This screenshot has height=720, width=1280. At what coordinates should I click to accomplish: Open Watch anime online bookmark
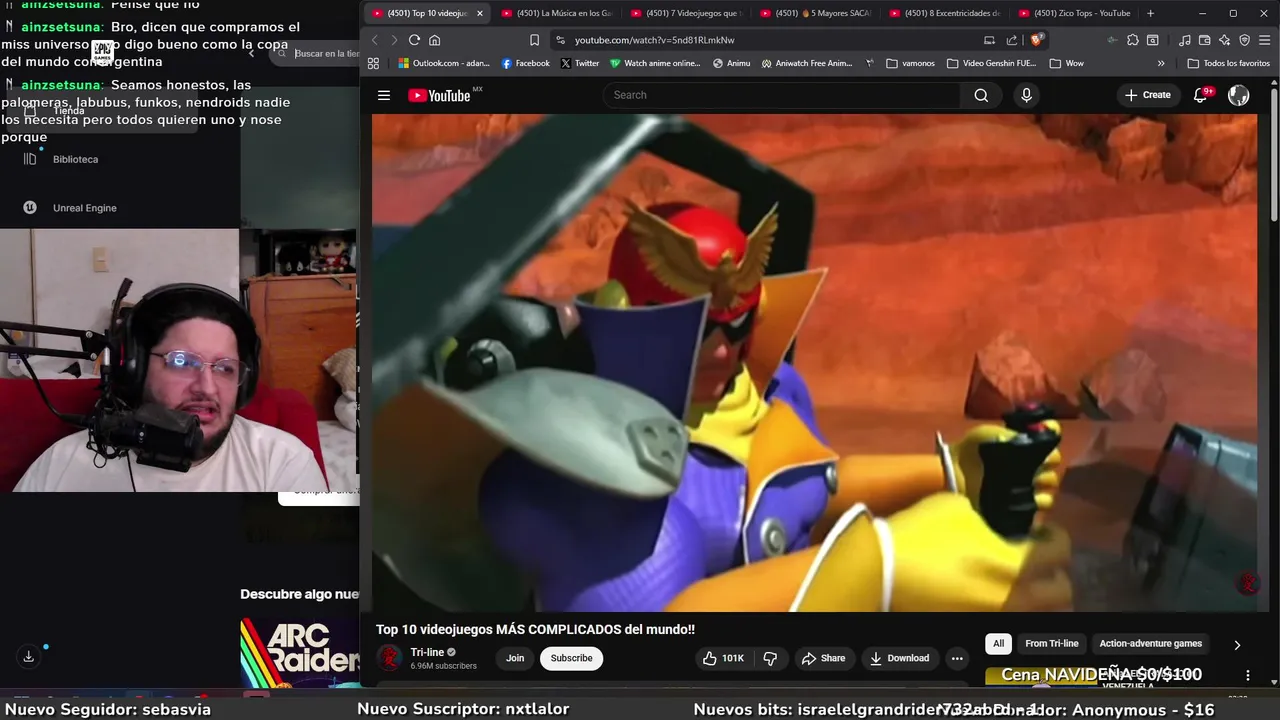[x=655, y=63]
